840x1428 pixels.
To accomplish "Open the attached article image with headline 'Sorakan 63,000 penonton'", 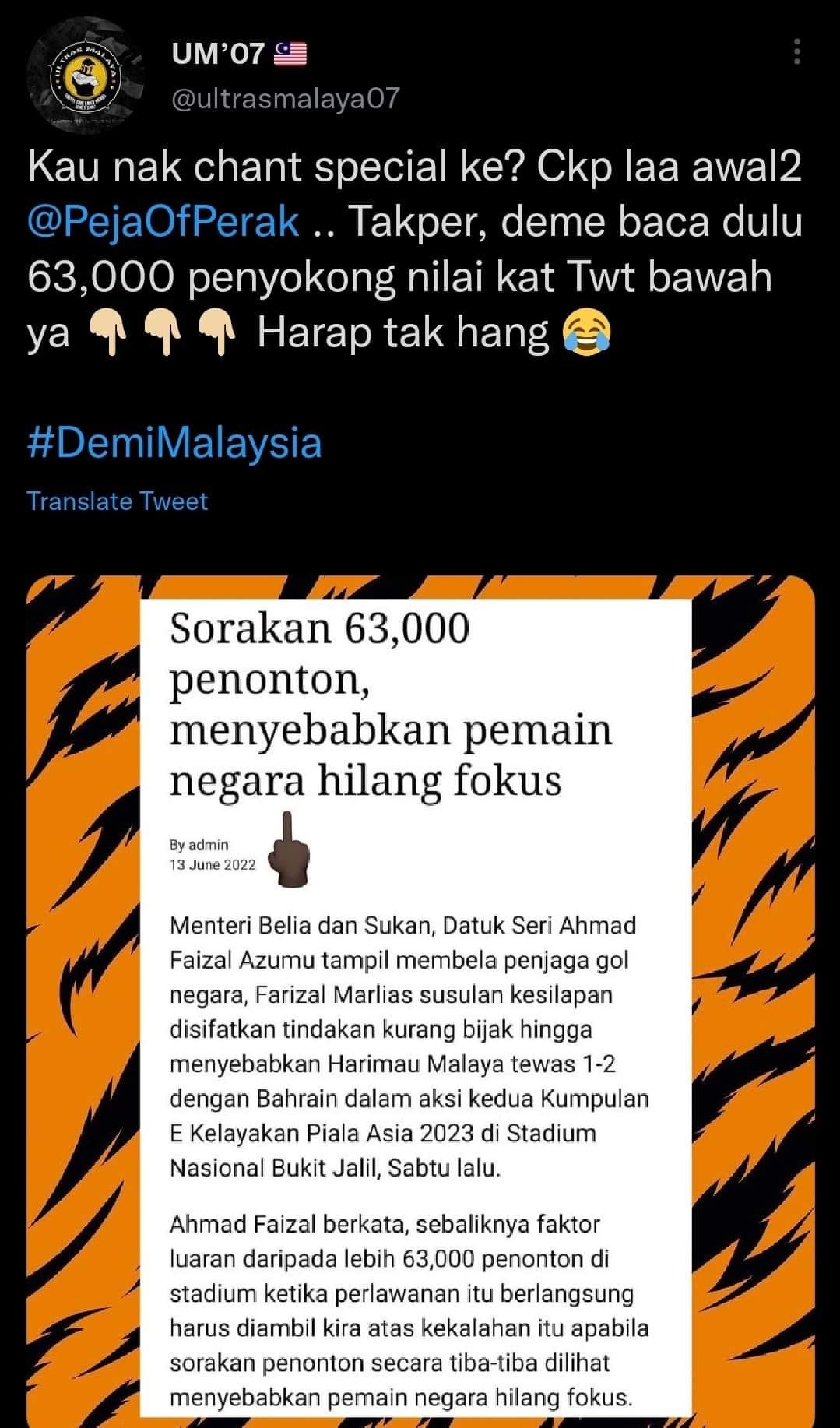I will coord(420,1002).
